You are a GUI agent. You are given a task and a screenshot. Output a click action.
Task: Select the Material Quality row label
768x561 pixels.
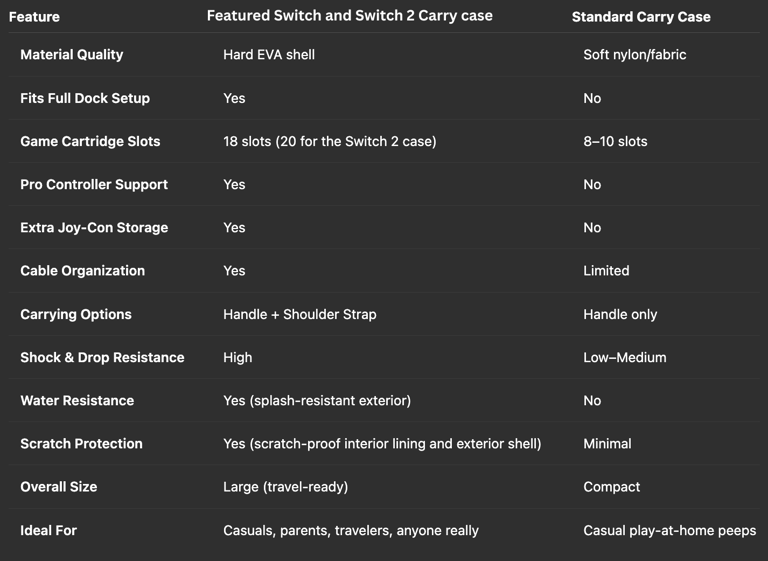point(72,55)
